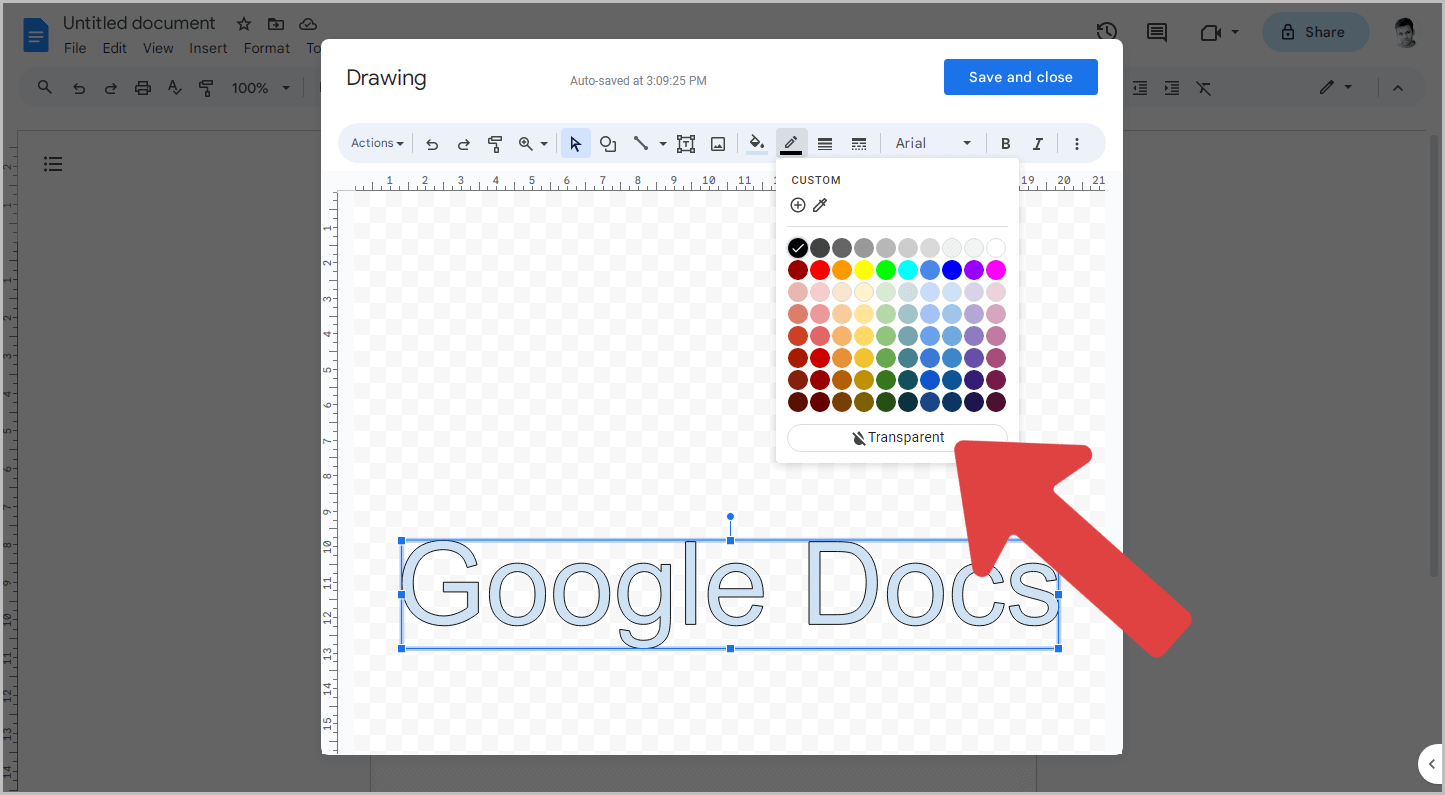Open the border weight menu
The width and height of the screenshot is (1445, 795).
point(825,144)
